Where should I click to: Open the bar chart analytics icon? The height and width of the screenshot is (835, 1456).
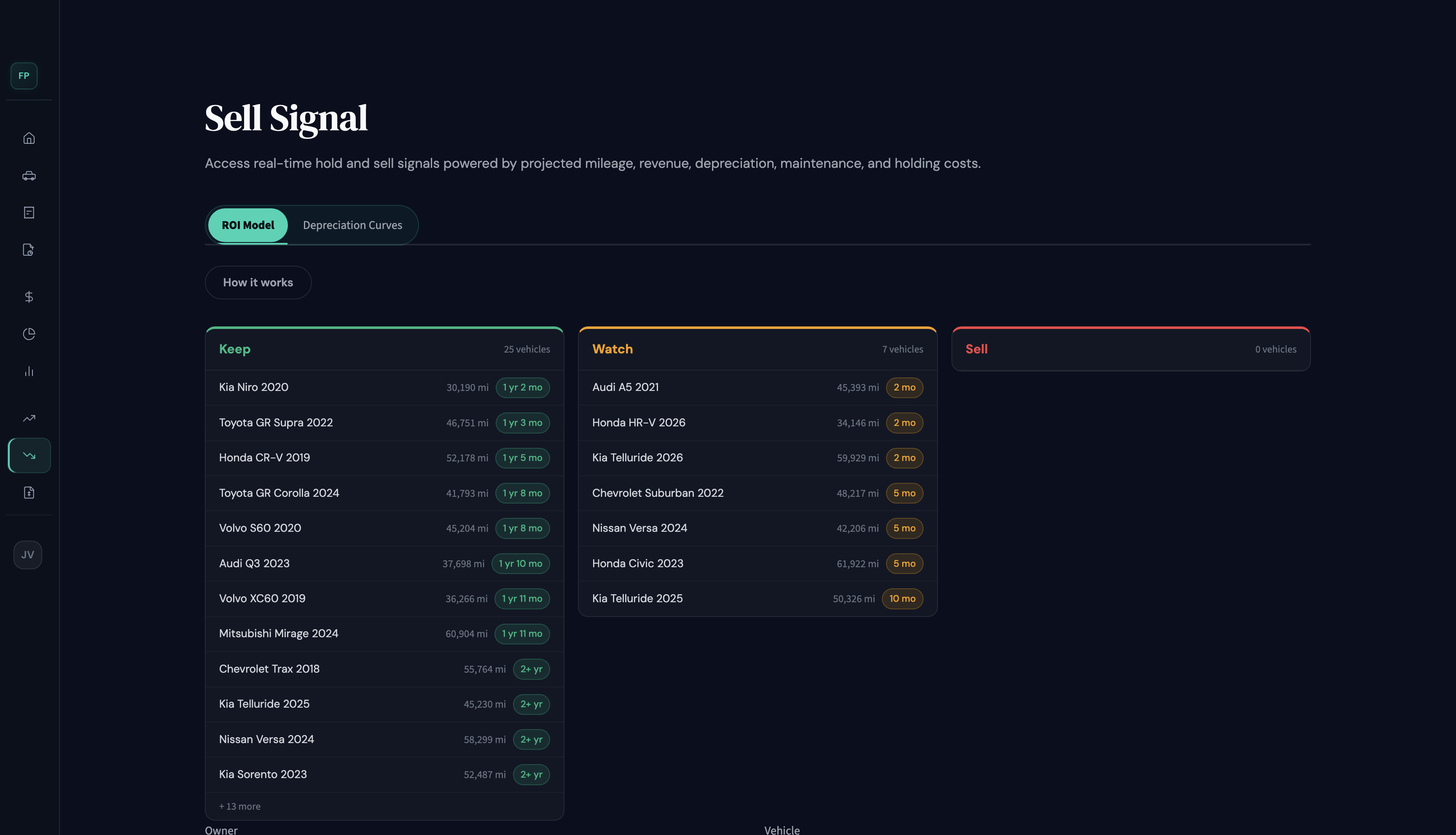tap(29, 371)
